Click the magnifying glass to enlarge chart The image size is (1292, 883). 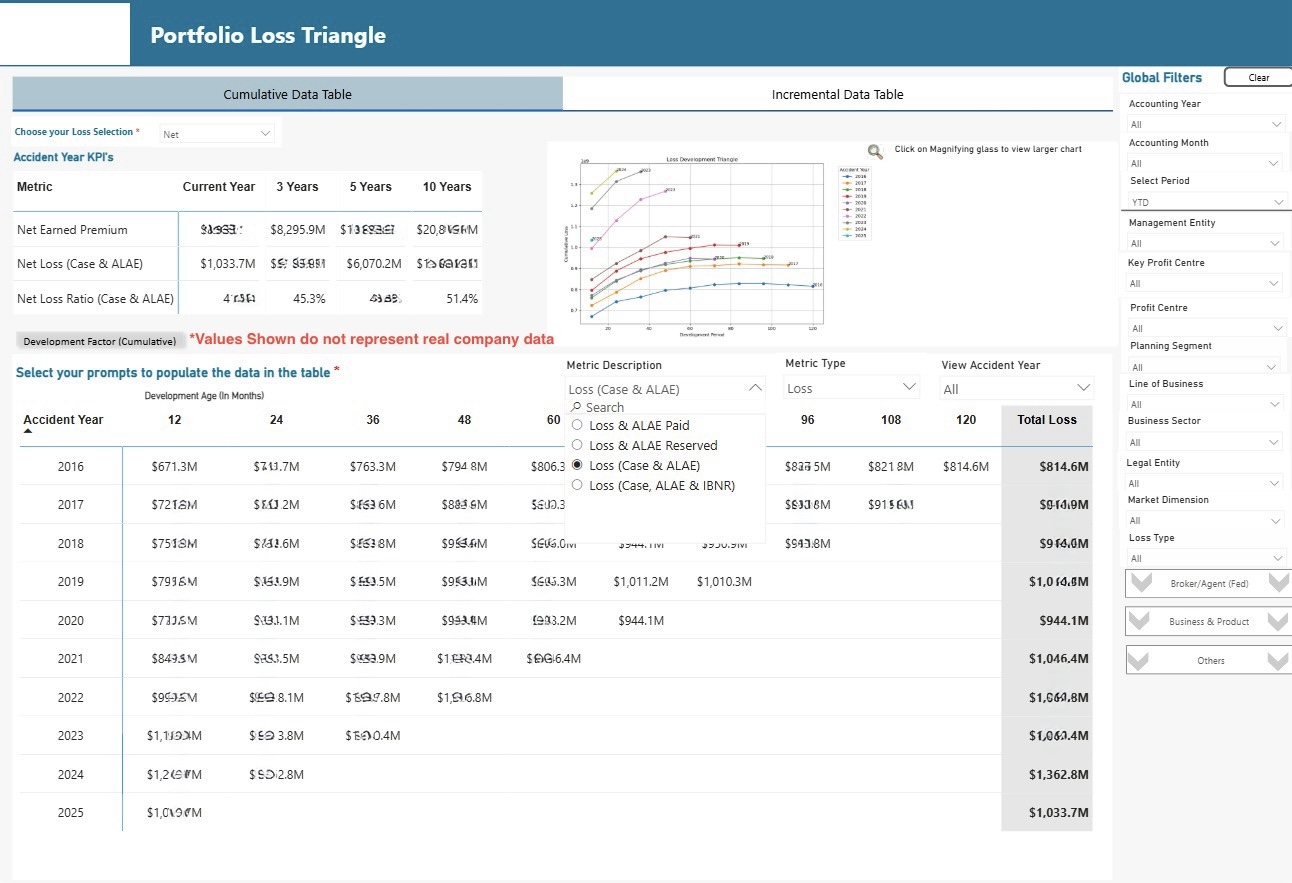click(875, 152)
